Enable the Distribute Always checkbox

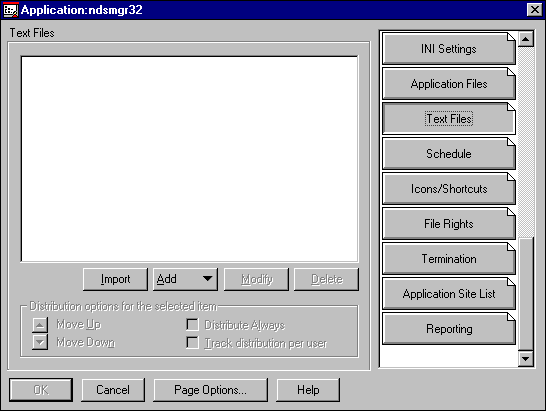point(192,325)
